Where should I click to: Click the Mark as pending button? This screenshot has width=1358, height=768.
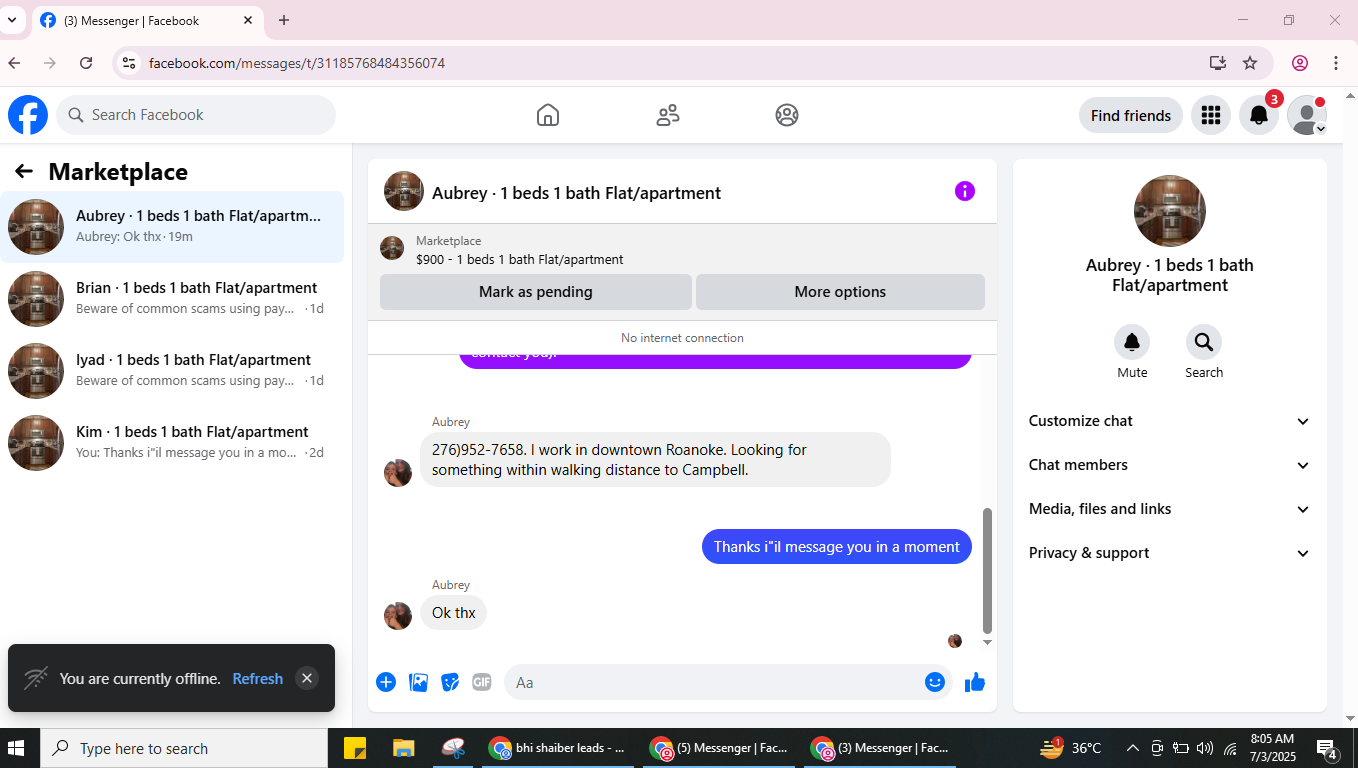536,292
